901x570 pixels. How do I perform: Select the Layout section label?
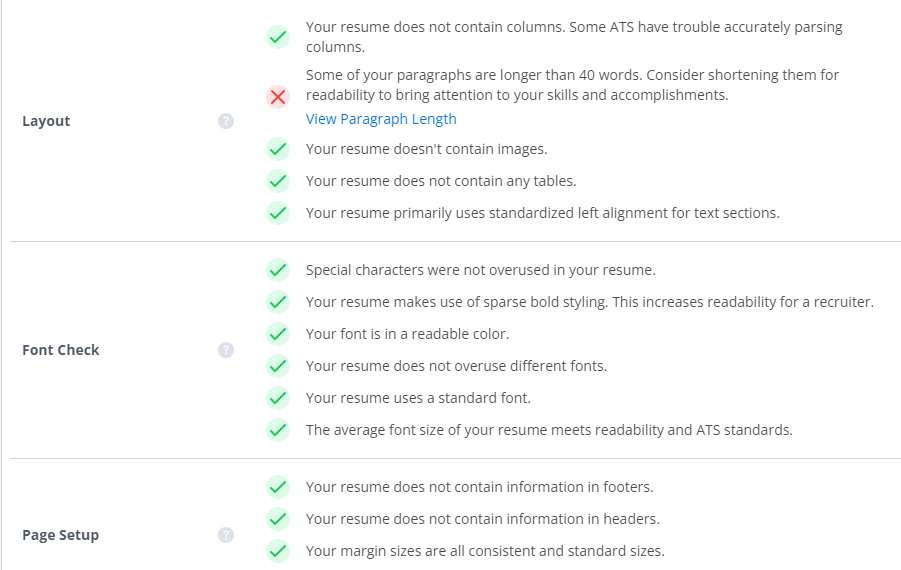pyautogui.click(x=46, y=121)
